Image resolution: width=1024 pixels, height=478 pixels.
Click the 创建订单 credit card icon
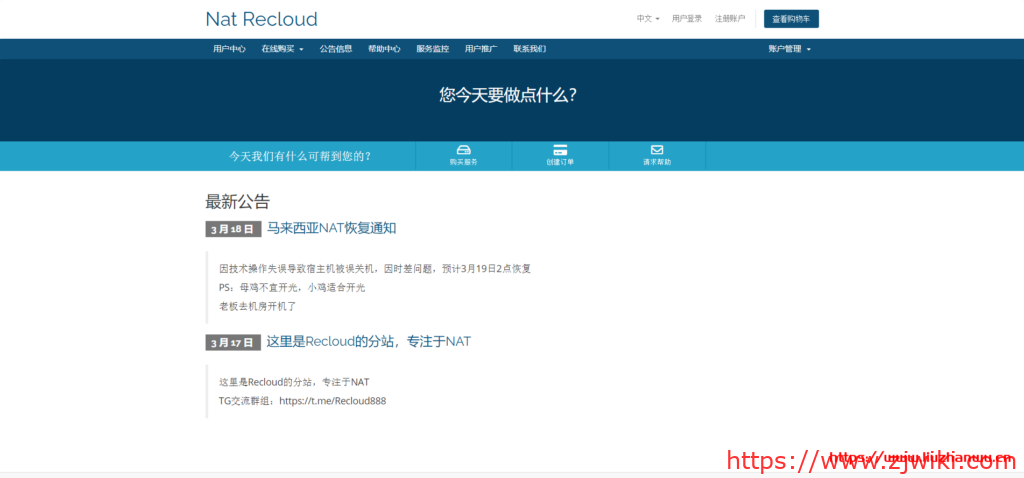(560, 150)
